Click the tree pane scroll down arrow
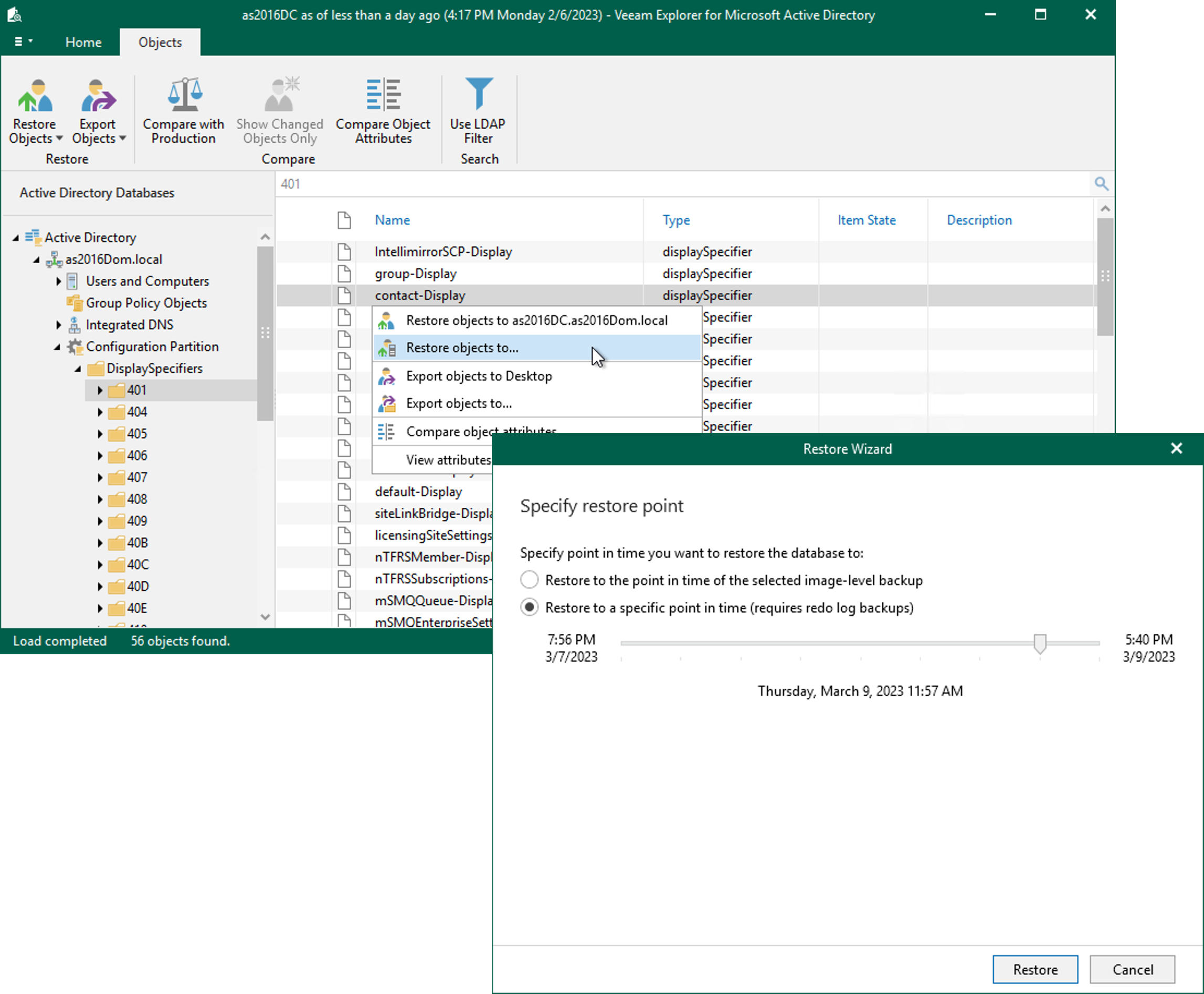The height and width of the screenshot is (994, 1204). [x=265, y=616]
